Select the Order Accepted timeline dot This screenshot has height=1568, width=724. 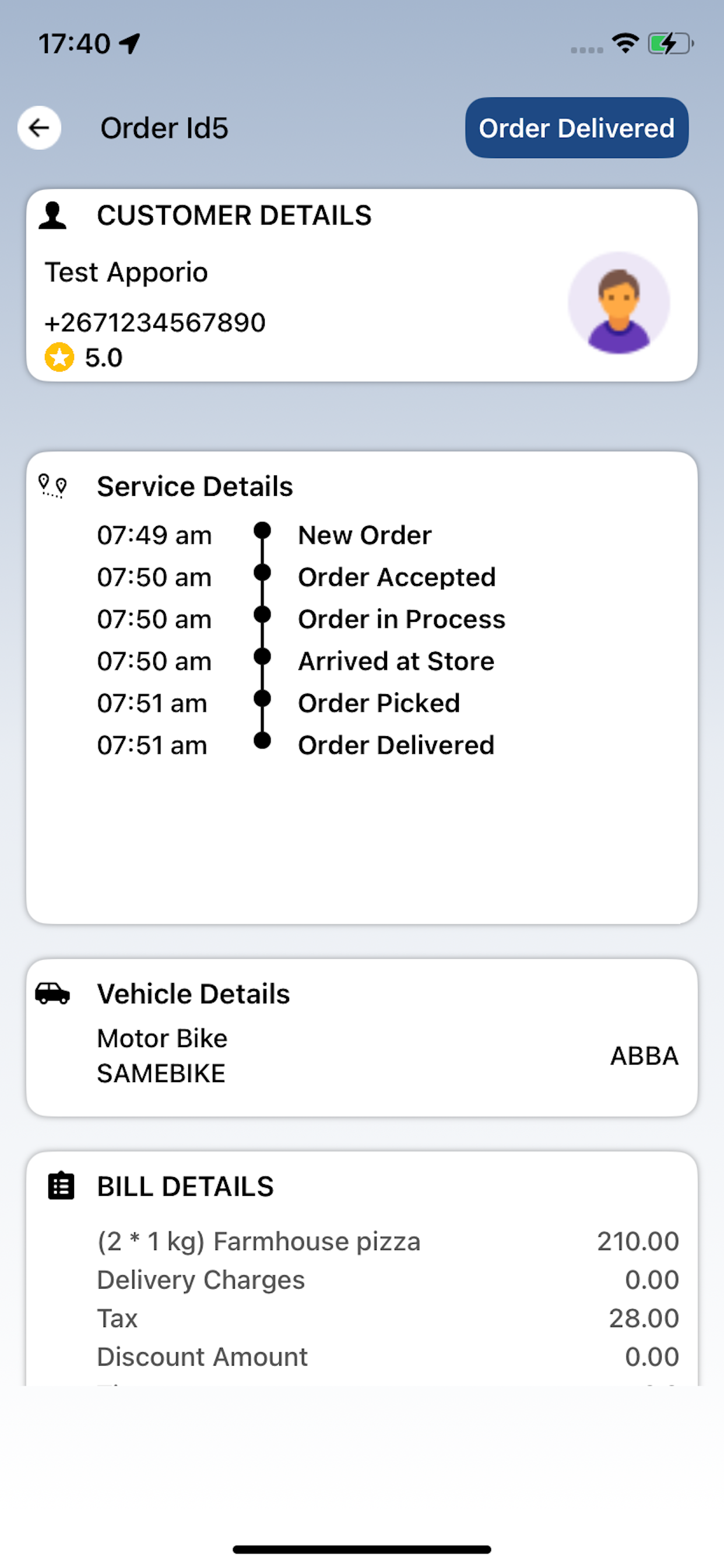pyautogui.click(x=262, y=572)
